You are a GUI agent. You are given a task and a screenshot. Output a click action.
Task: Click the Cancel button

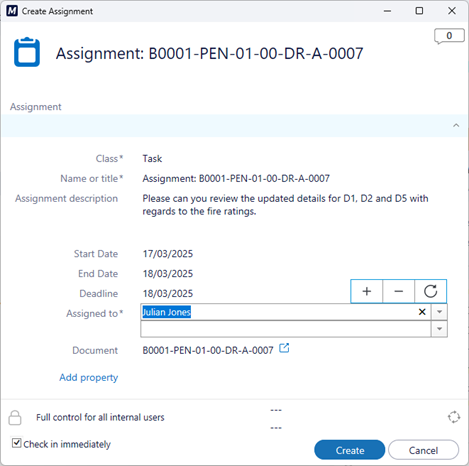tap(423, 450)
